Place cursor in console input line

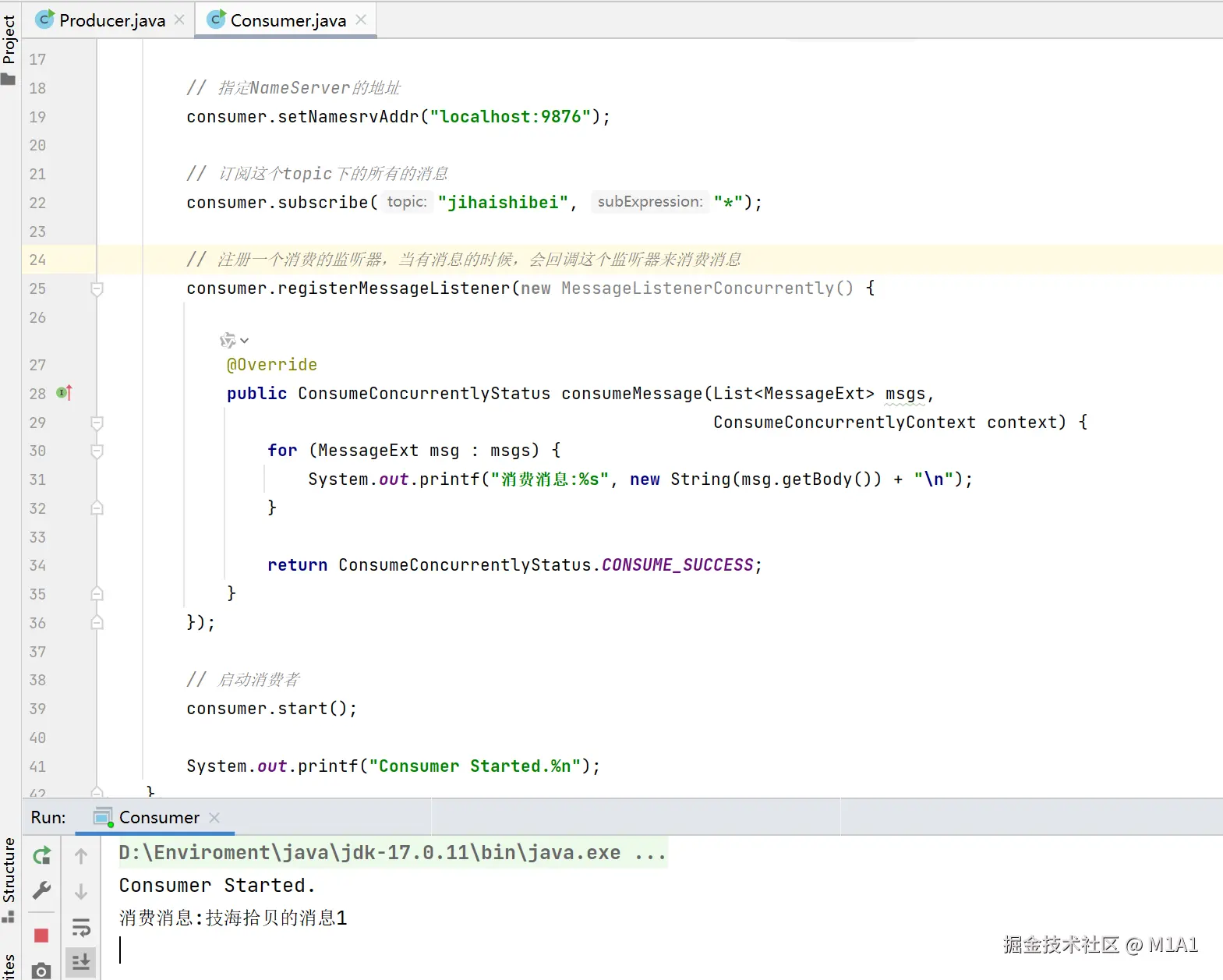pyautogui.click(x=121, y=950)
